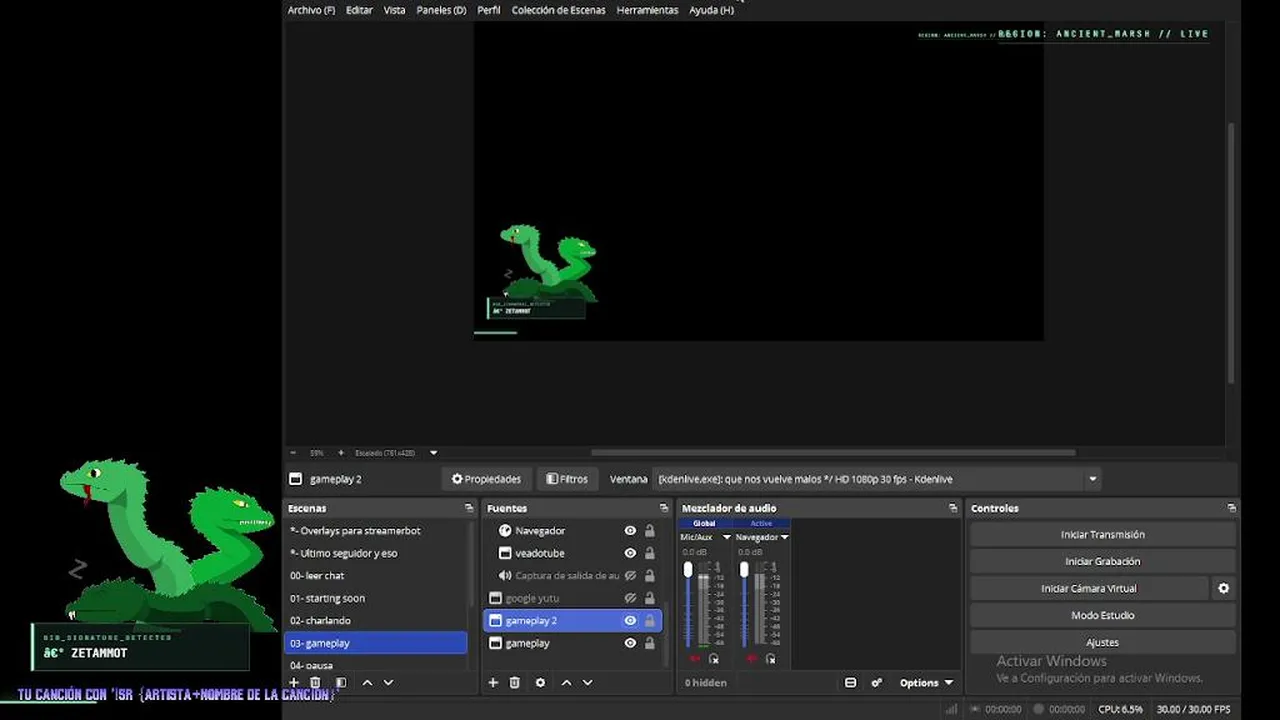Switch to Active mixer tab

pos(761,523)
